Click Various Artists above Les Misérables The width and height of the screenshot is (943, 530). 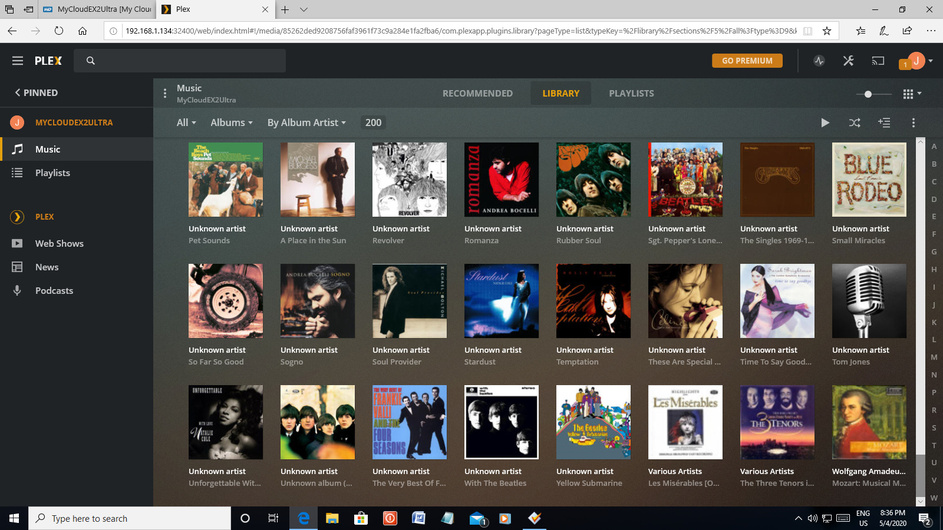[x=675, y=472]
